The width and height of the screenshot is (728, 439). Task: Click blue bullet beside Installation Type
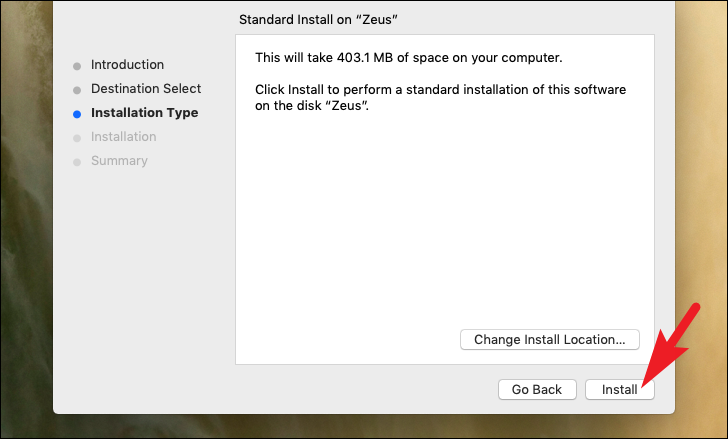76,114
